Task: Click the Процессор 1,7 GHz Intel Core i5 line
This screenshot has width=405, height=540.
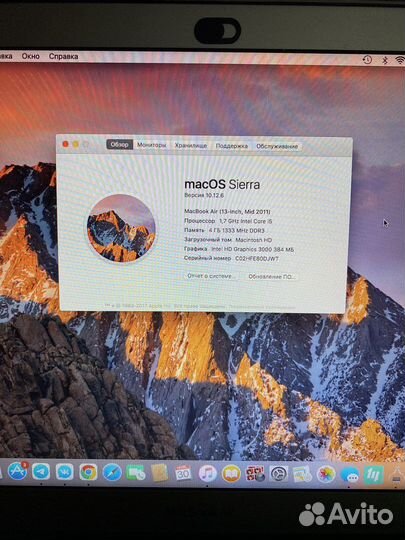Action: [x=228, y=221]
